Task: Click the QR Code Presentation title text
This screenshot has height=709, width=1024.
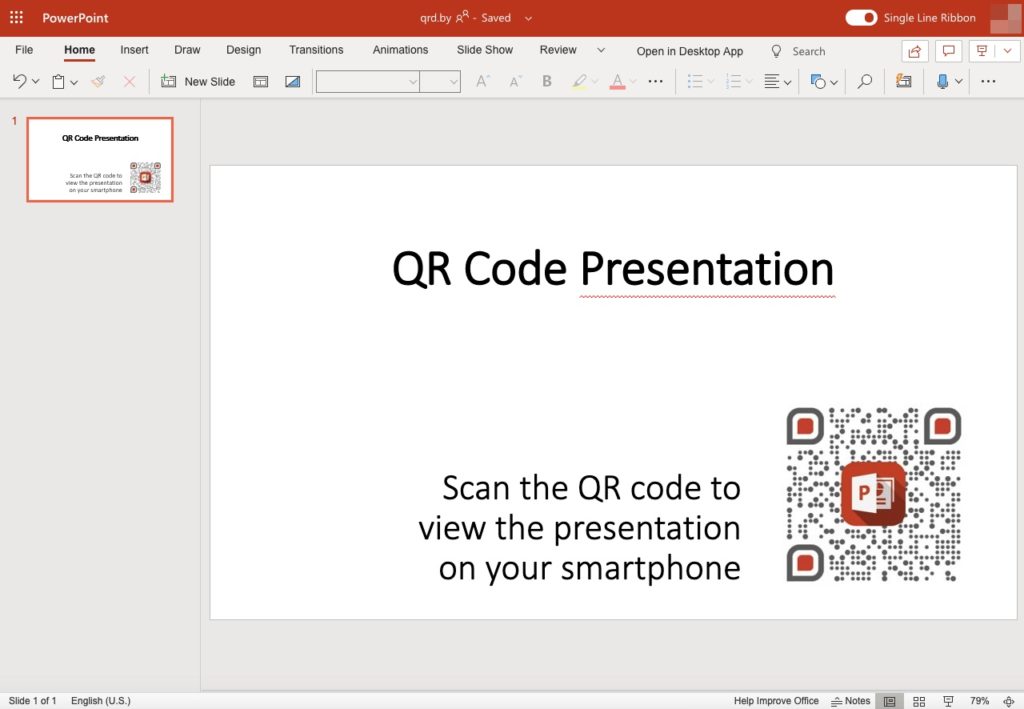Action: pos(613,268)
